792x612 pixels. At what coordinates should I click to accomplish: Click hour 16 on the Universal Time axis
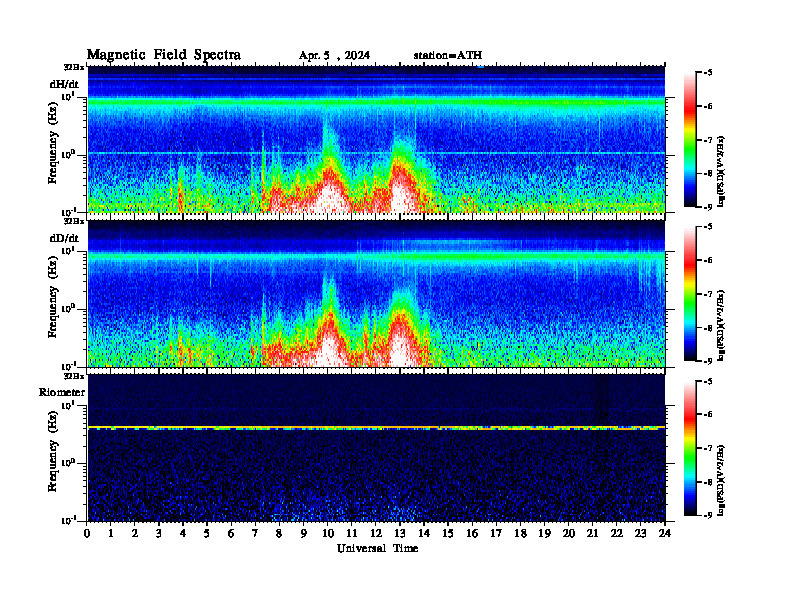(472, 534)
